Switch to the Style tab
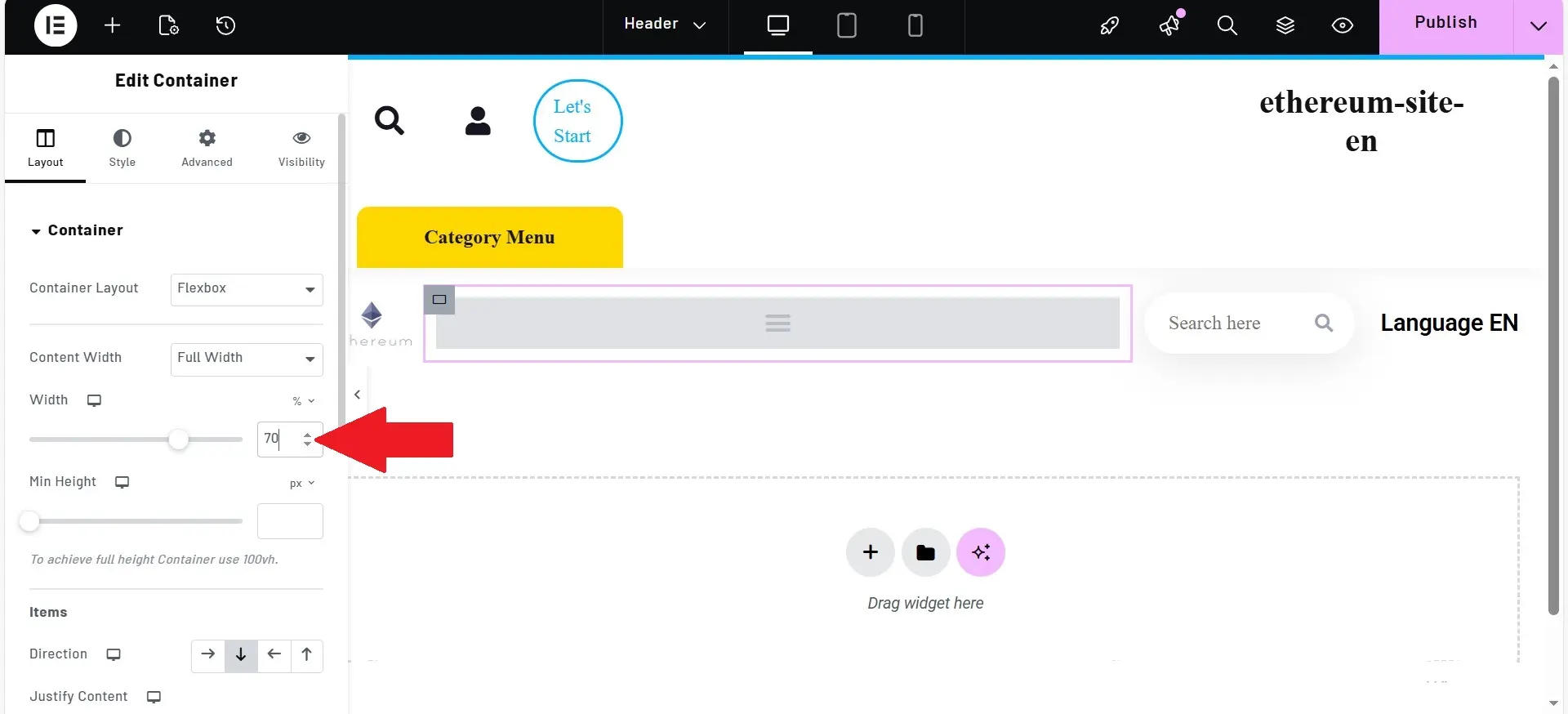1568x714 pixels. tap(122, 147)
